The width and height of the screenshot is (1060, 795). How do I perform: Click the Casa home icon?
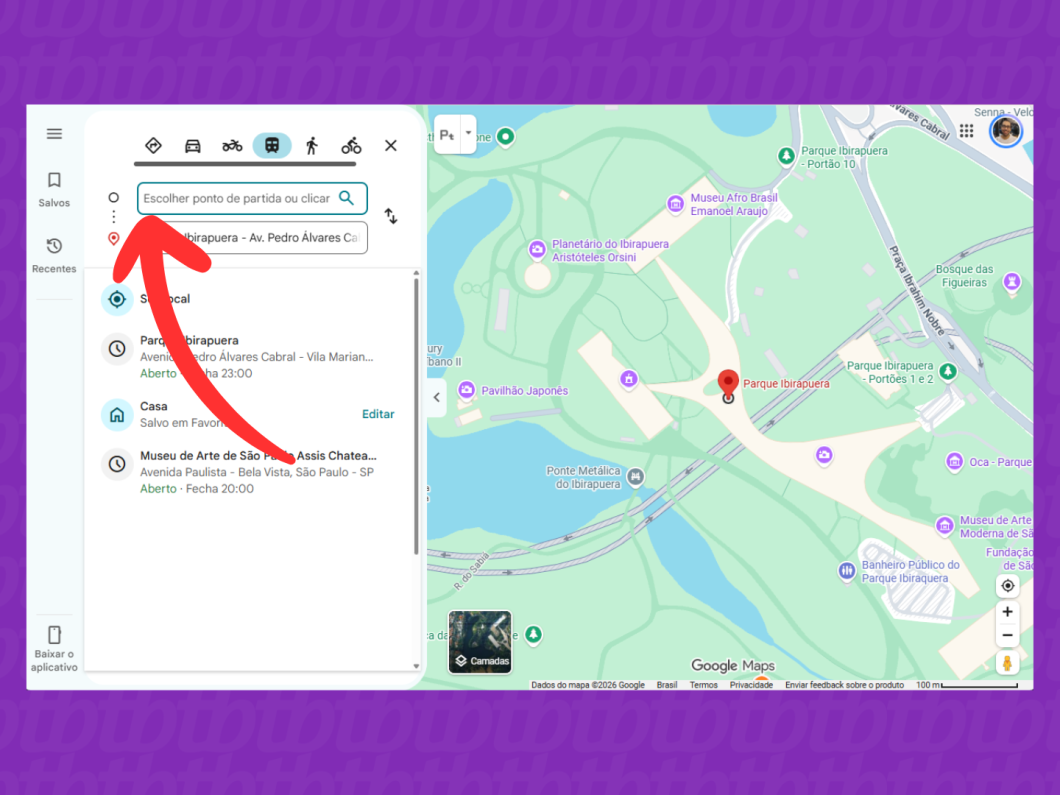coord(117,414)
